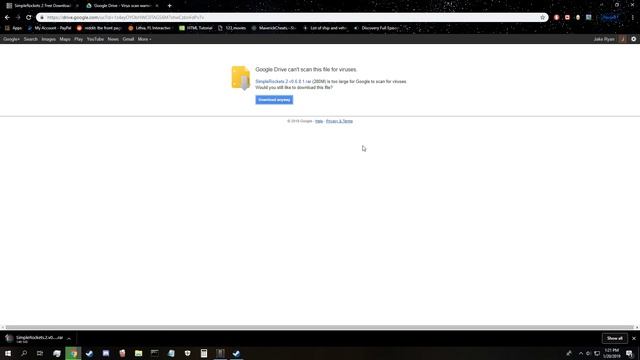Open the 123_movies bookmark
This screenshot has width=640, height=360.
click(x=232, y=28)
